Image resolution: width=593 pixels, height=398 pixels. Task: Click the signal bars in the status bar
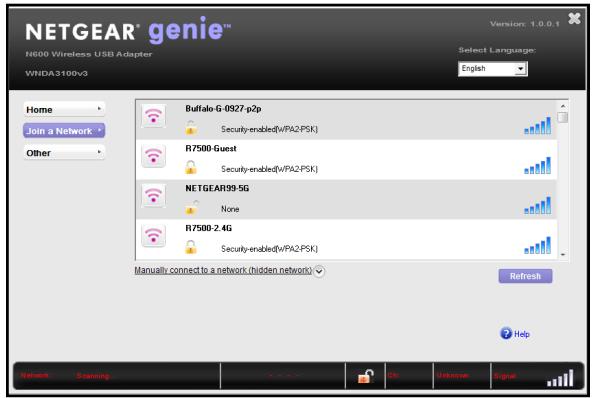[560, 378]
